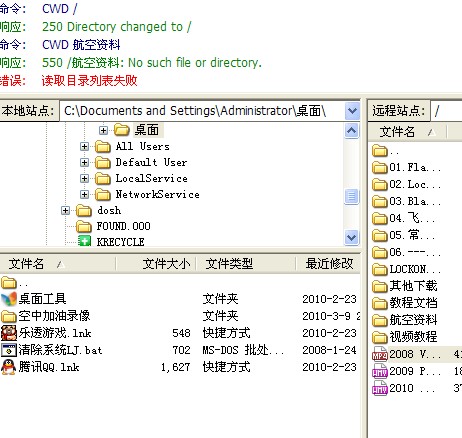Click the 01.Fla... remote folder icon
This screenshot has width=462, height=438.
pos(380,167)
